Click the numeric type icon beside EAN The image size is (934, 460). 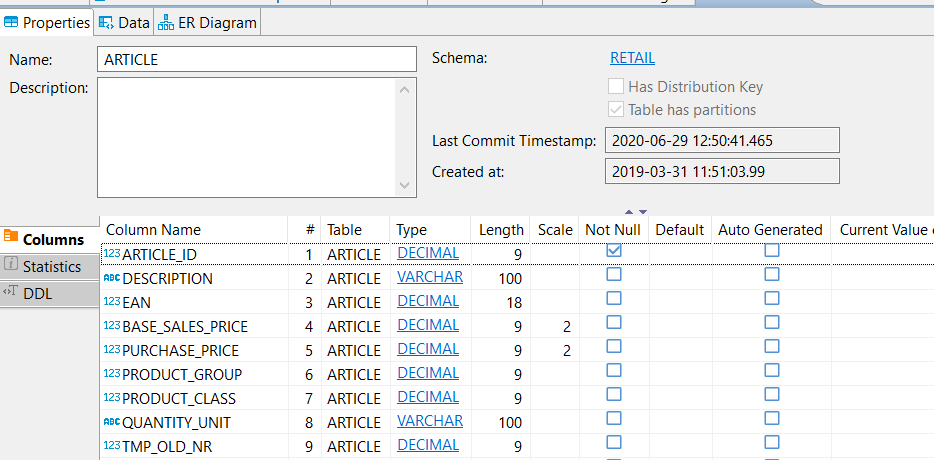pyautogui.click(x=112, y=301)
